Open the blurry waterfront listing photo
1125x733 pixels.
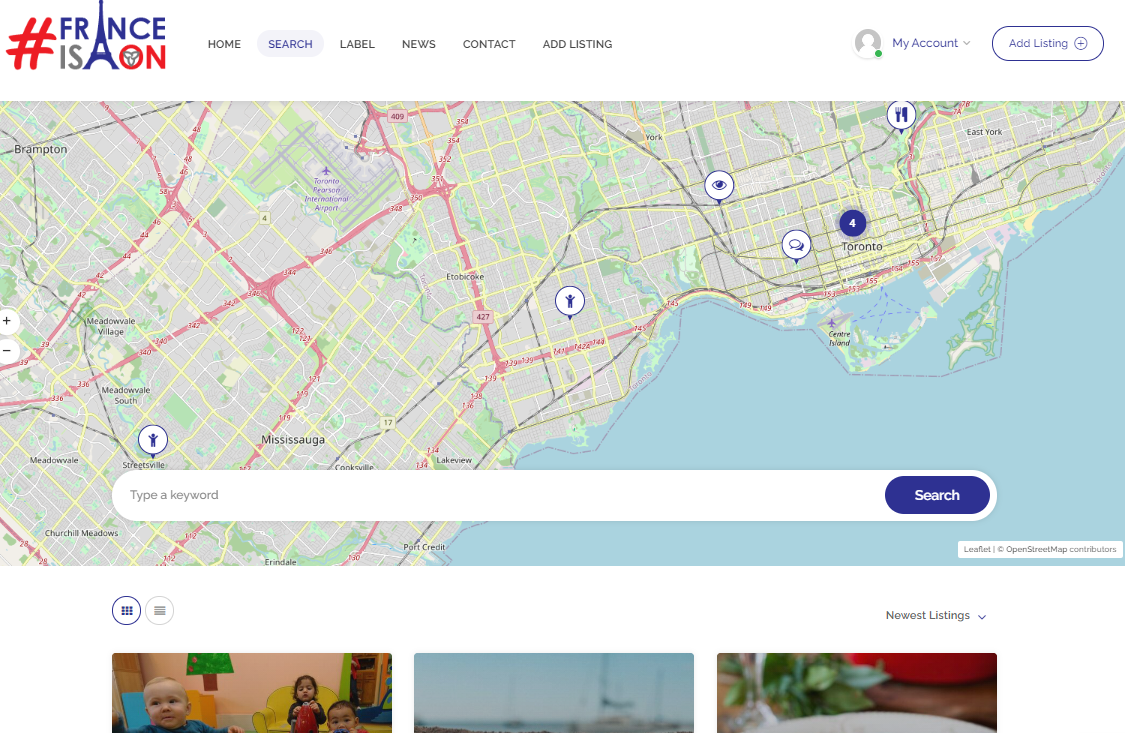pos(554,693)
